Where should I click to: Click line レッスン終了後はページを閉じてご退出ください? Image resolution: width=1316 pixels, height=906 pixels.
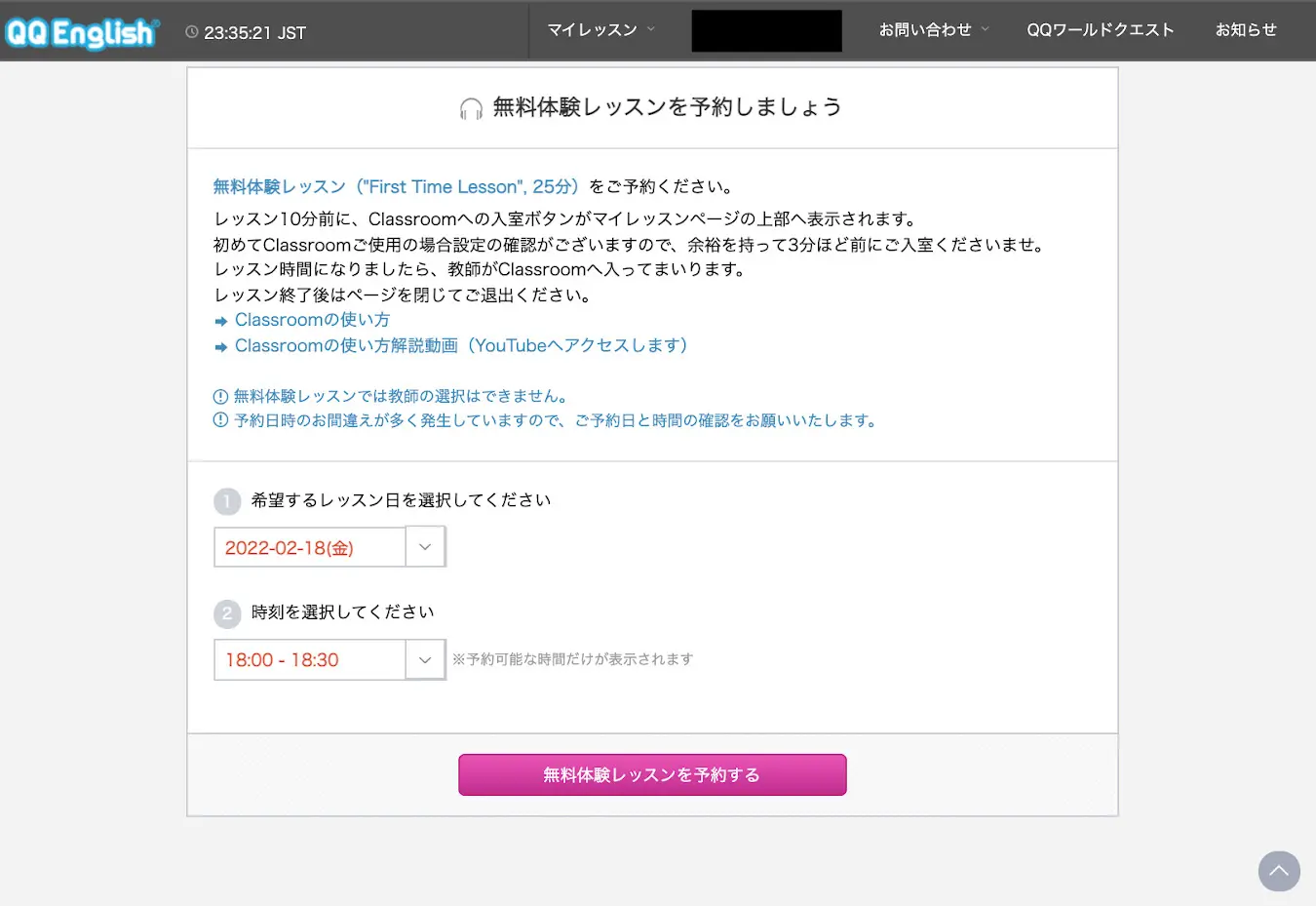(403, 295)
